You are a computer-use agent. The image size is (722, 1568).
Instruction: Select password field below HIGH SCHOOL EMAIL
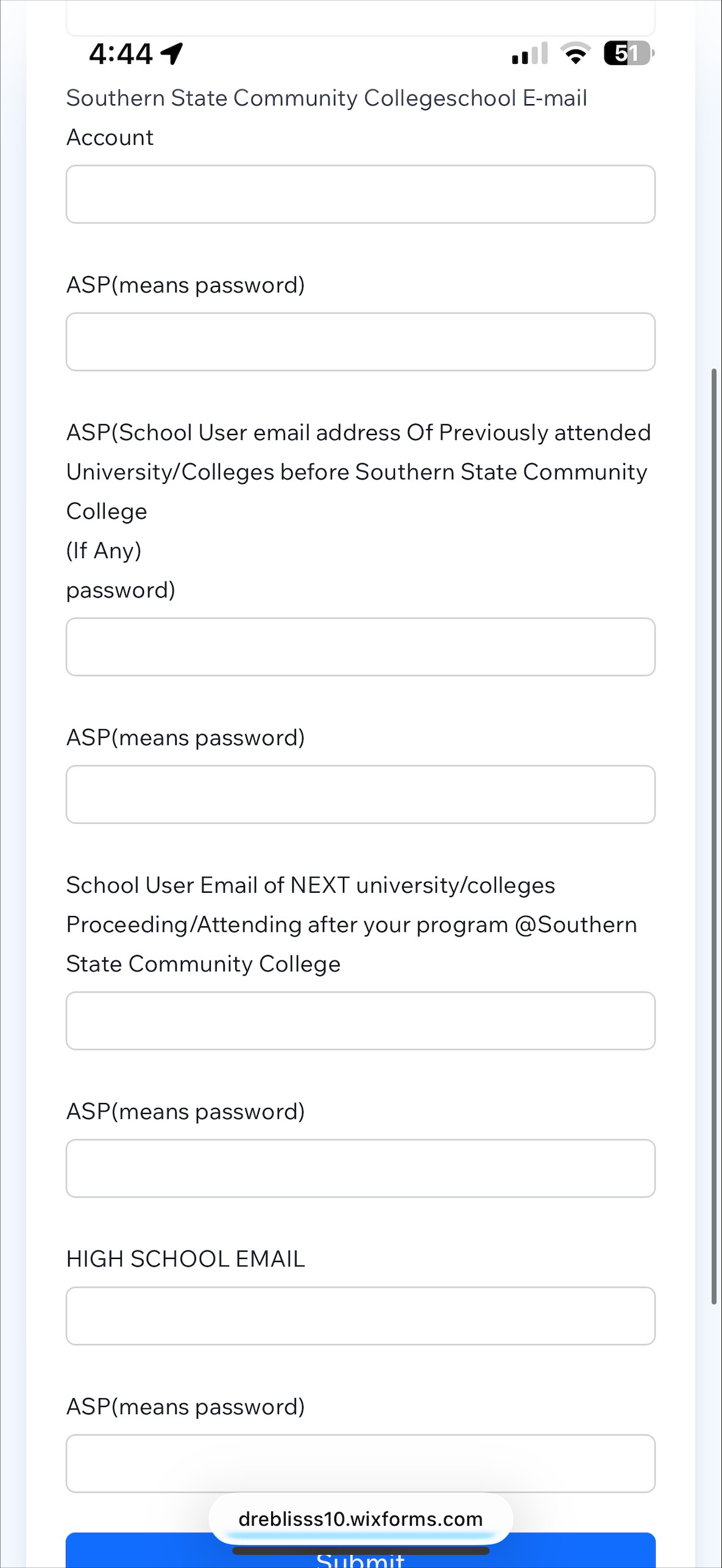click(361, 1464)
